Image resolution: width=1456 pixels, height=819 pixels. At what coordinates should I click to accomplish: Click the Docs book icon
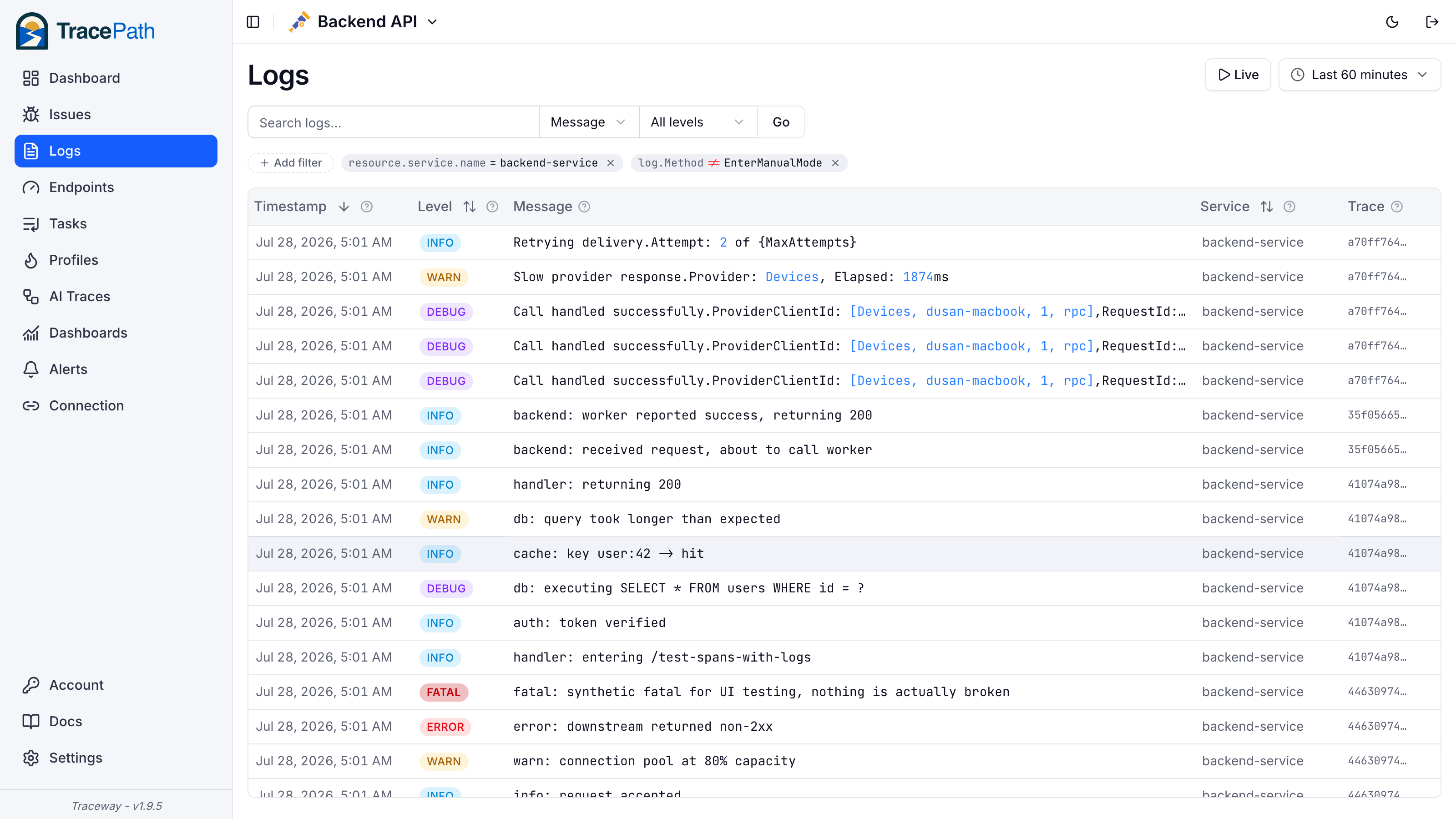(x=30, y=721)
